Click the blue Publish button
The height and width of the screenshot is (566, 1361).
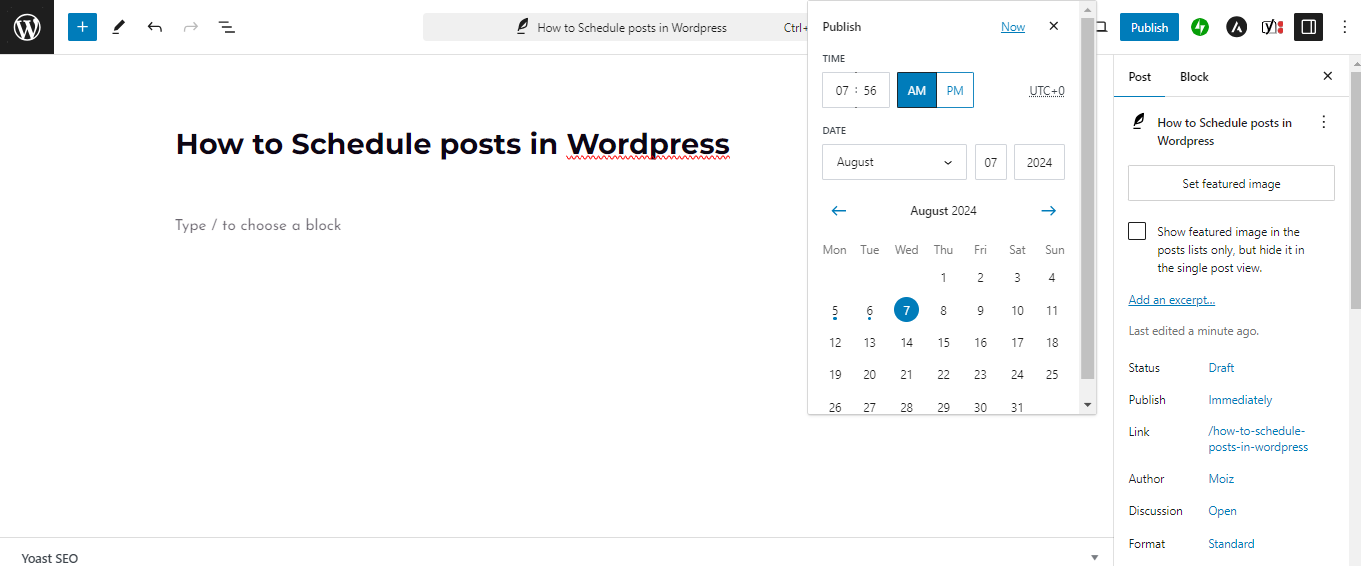point(1149,27)
